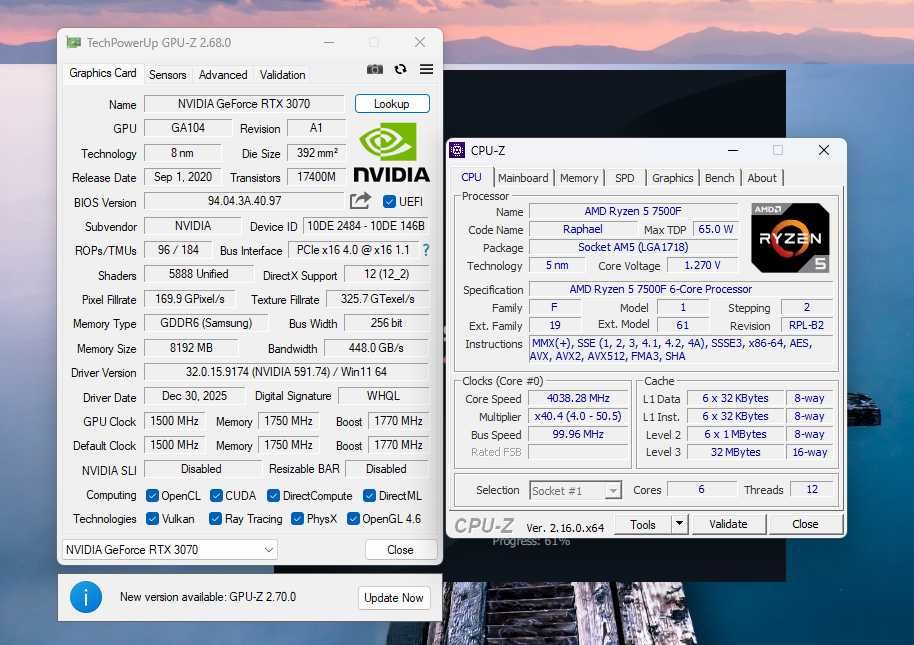Open the Memory tab in CPU-Z
The image size is (914, 645).
point(579,178)
